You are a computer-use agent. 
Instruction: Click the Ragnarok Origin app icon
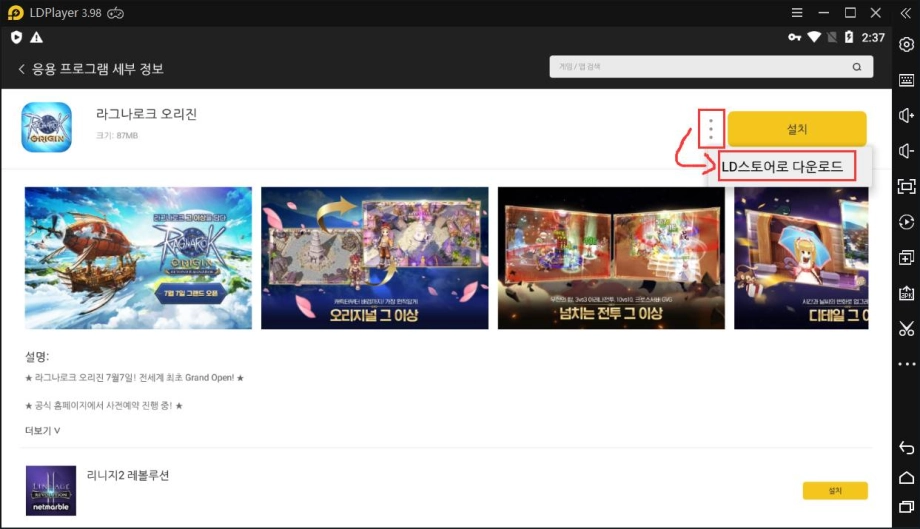tap(46, 127)
